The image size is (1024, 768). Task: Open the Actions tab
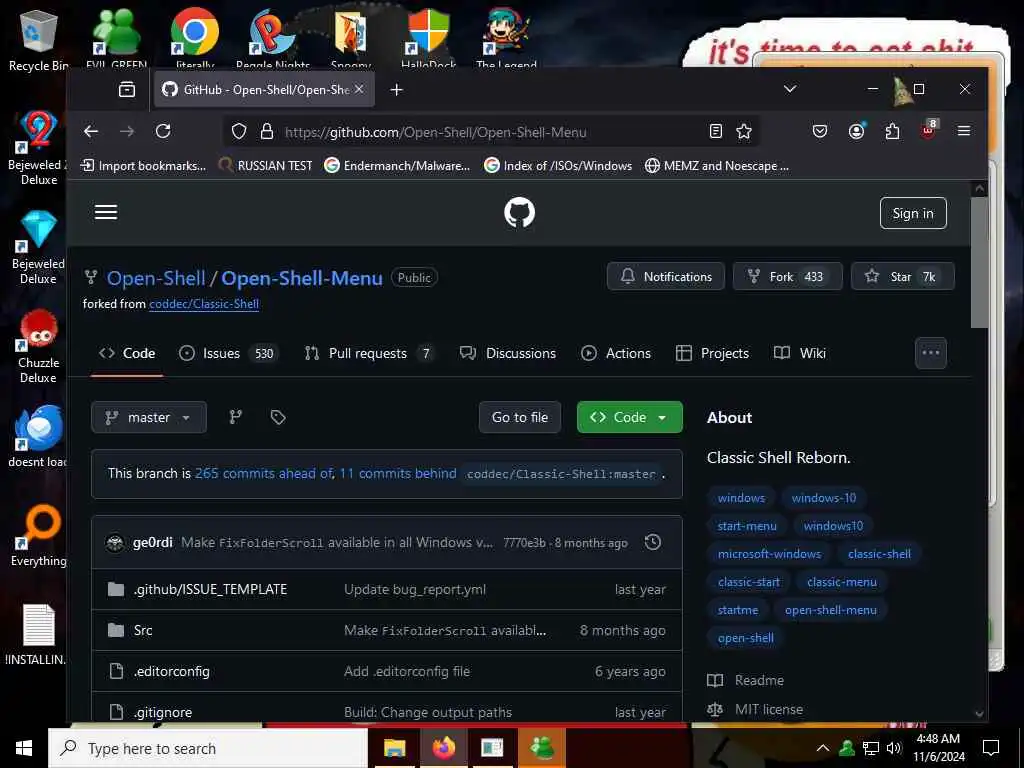pos(616,353)
